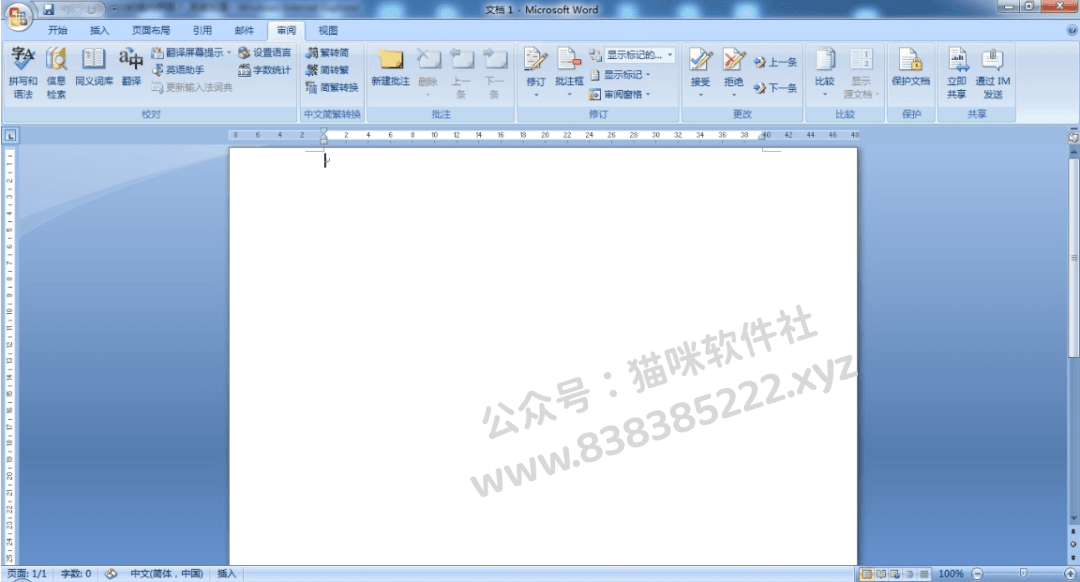1080x582 pixels.
Task: Click the 100% zoom level button
Action: point(951,574)
